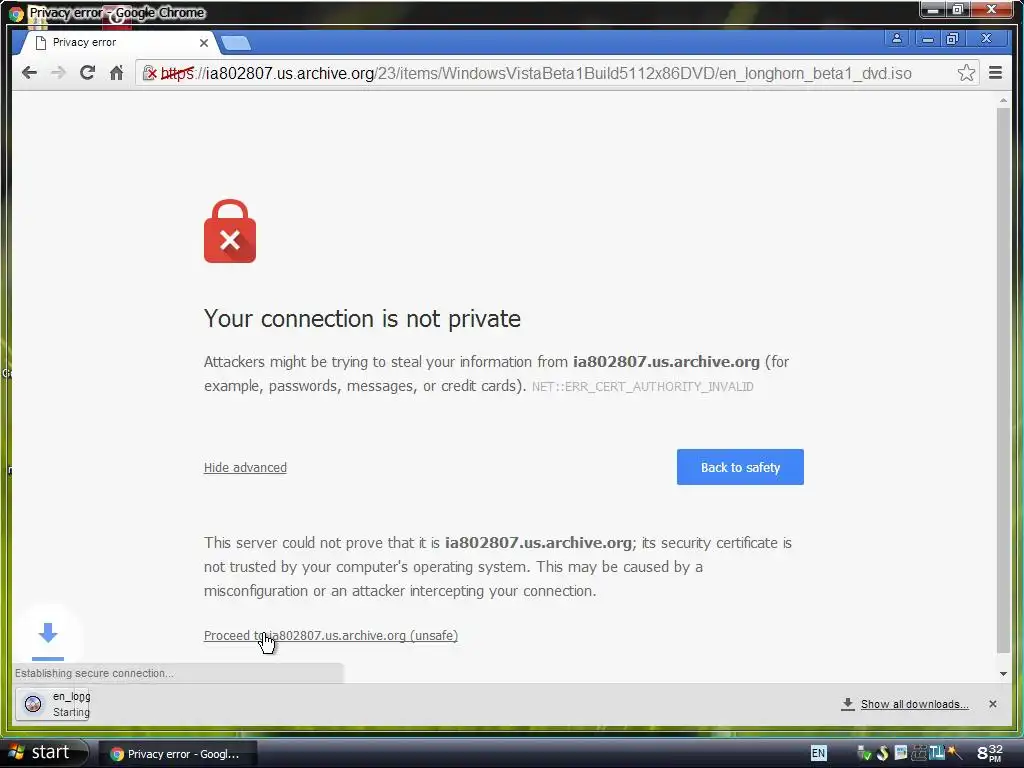Go back using the back arrow icon
The height and width of the screenshot is (768, 1024).
29,72
